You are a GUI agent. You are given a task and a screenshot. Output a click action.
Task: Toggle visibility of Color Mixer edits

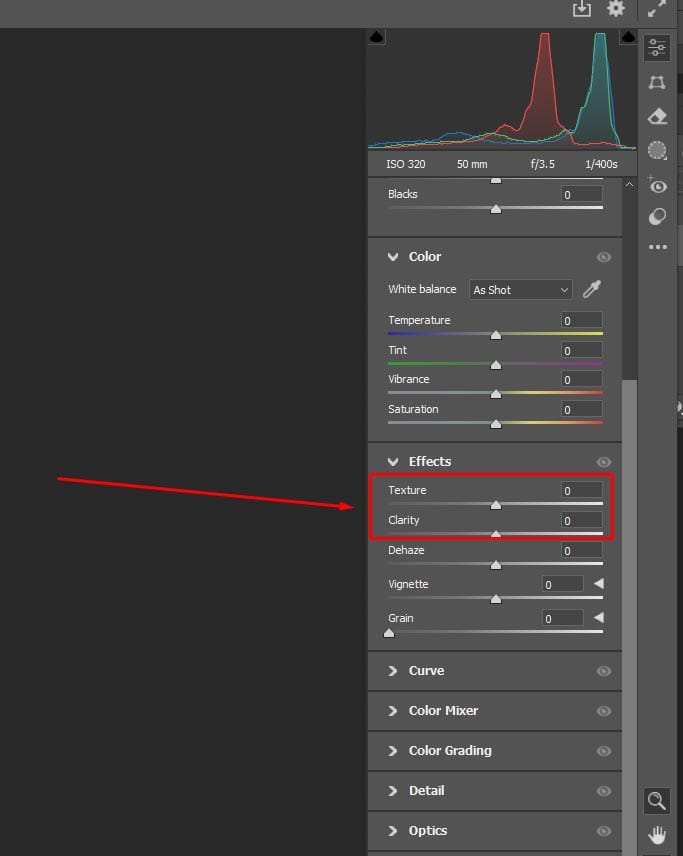[x=603, y=711]
